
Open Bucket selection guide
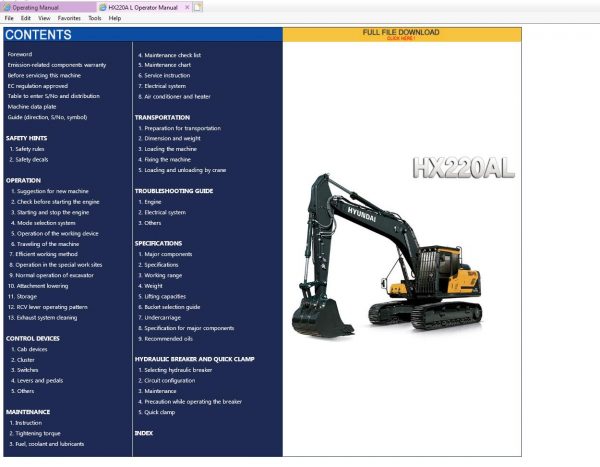[x=169, y=307]
